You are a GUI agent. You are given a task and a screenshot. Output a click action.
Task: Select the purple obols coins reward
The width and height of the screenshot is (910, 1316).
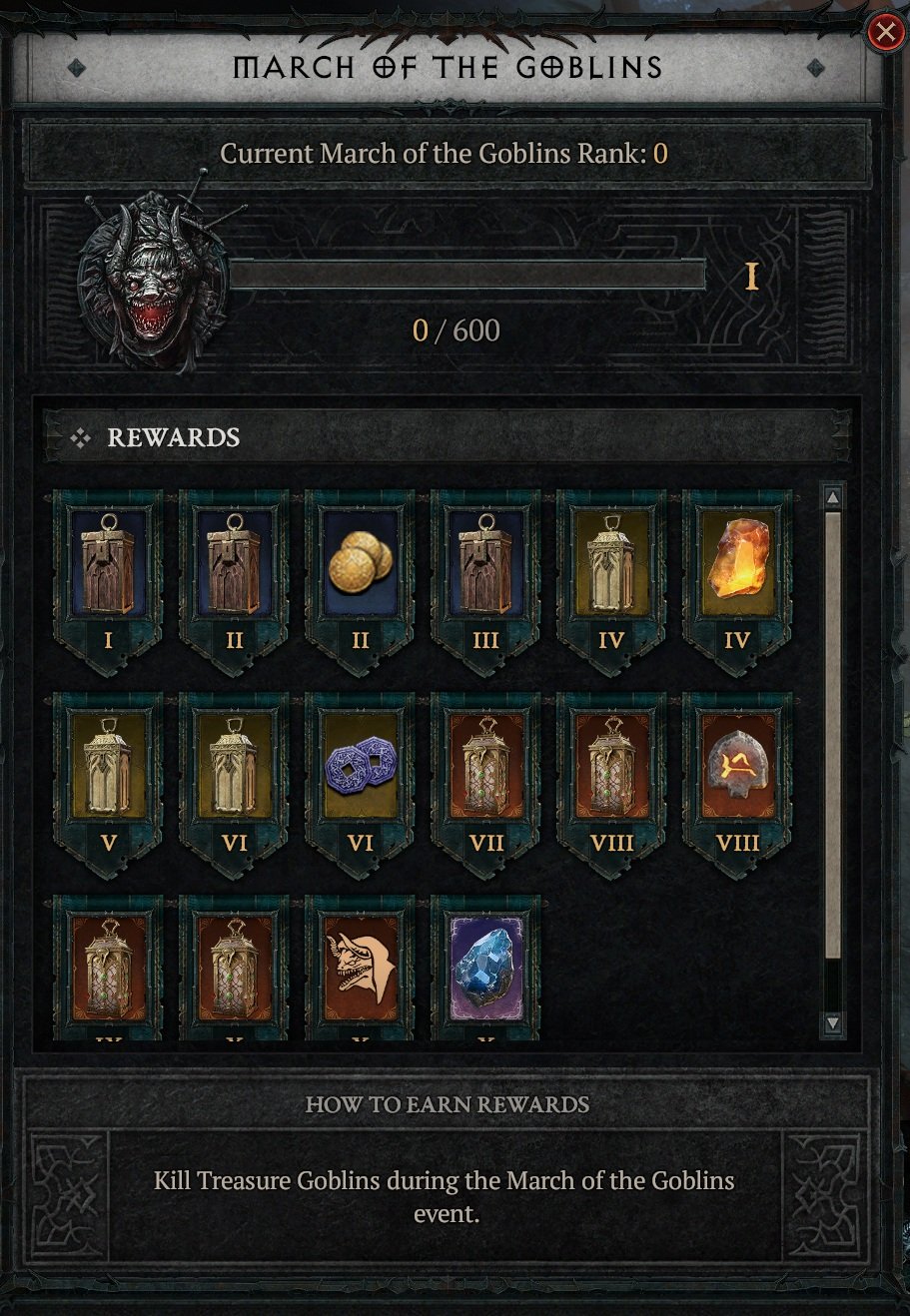pyautogui.click(x=360, y=771)
